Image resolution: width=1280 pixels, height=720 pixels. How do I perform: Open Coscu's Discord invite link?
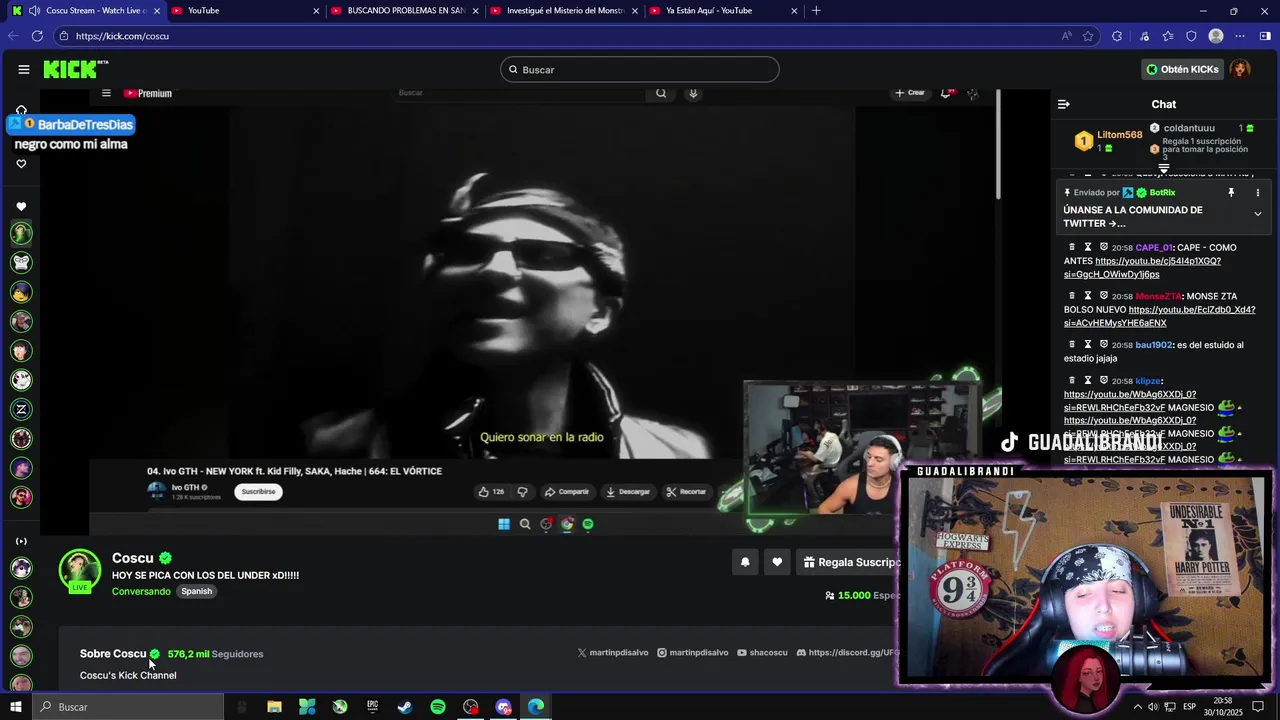tap(848, 653)
